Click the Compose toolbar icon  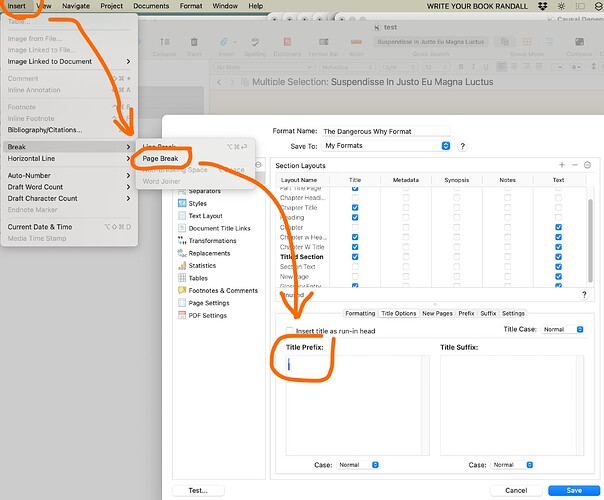[x=579, y=42]
